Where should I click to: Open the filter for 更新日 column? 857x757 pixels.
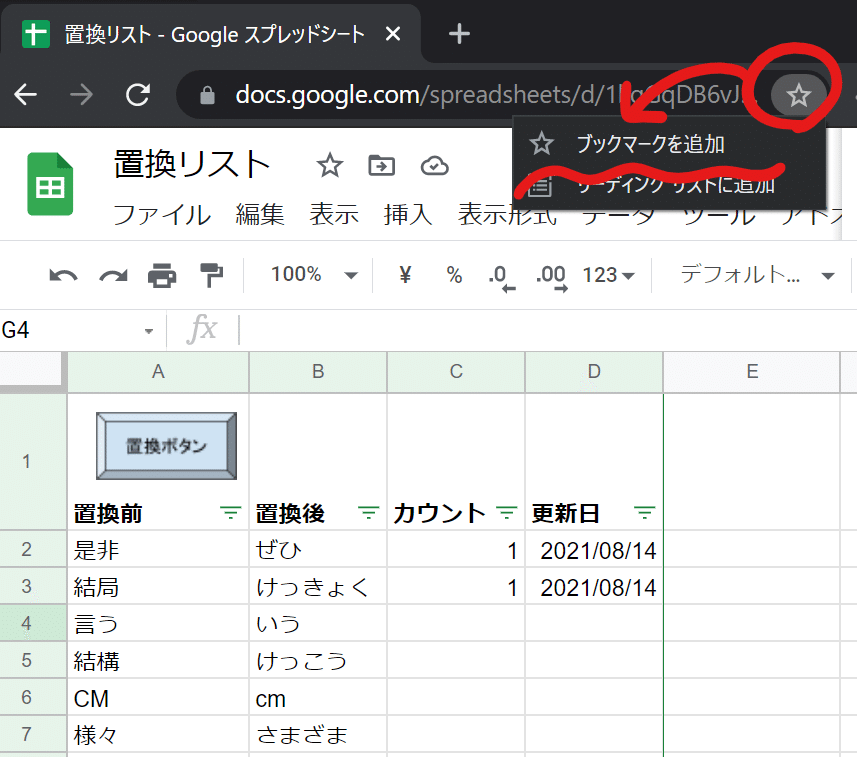tap(645, 513)
